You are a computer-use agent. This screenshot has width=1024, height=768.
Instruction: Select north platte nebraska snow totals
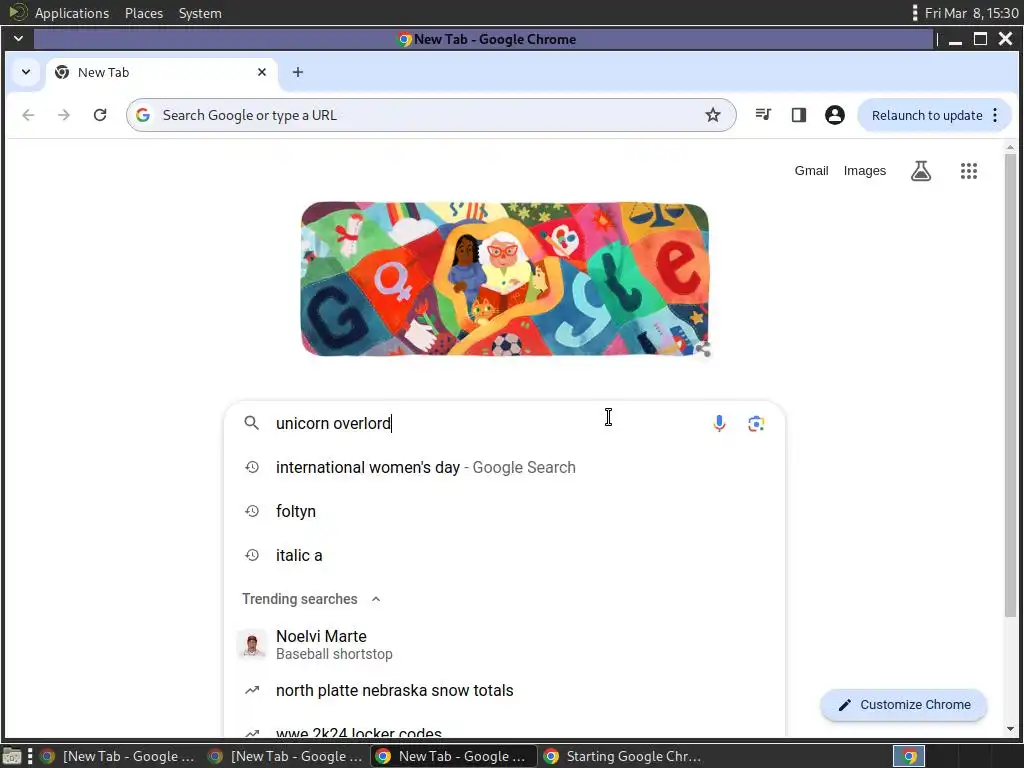click(504, 690)
